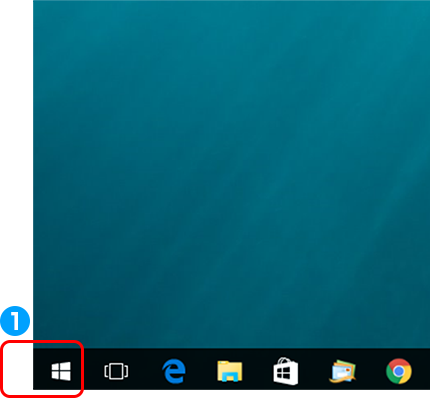Launch Google Chrome from taskbar
The height and width of the screenshot is (398, 430).
tap(399, 371)
